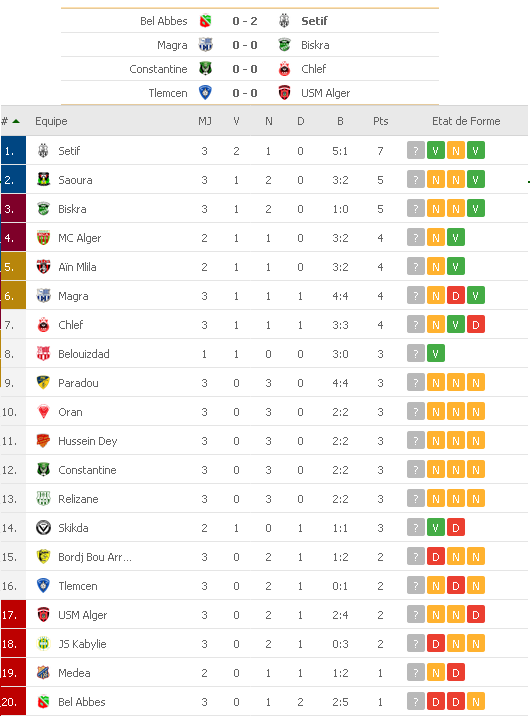Click Belouizdad's grey question mark form badge

(x=415, y=353)
